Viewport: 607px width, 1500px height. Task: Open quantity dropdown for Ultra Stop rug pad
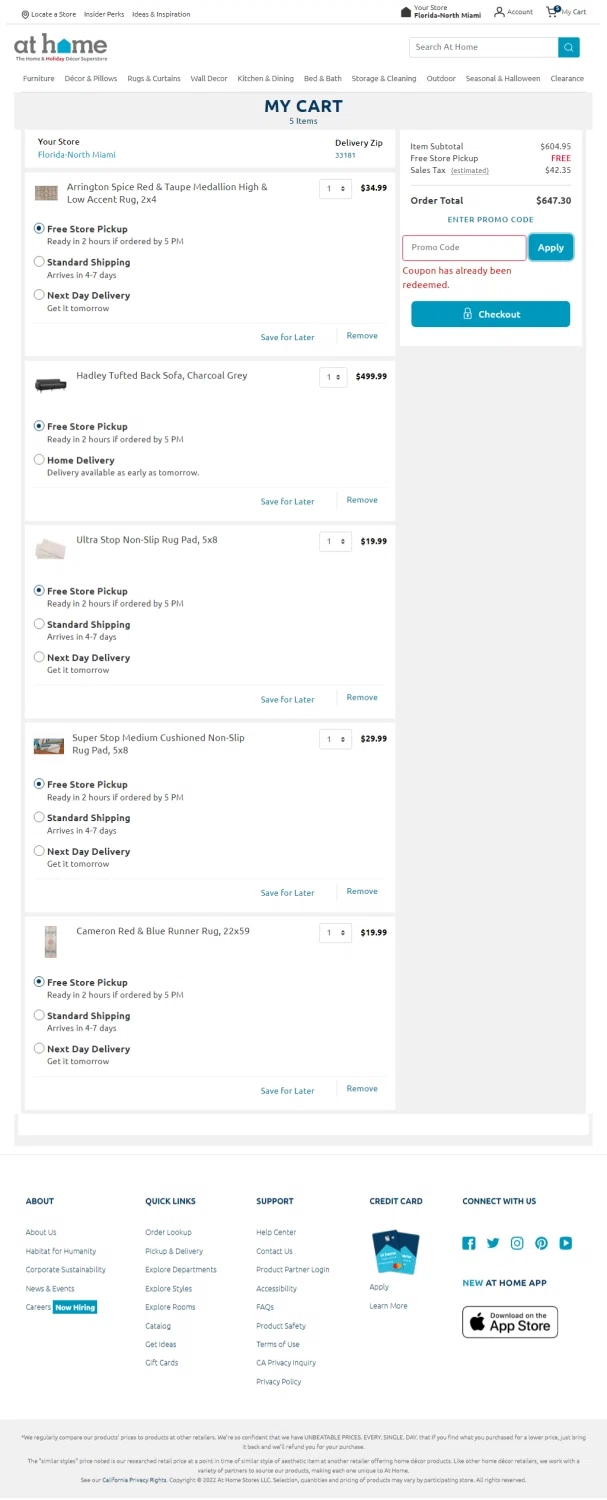[x=335, y=541]
